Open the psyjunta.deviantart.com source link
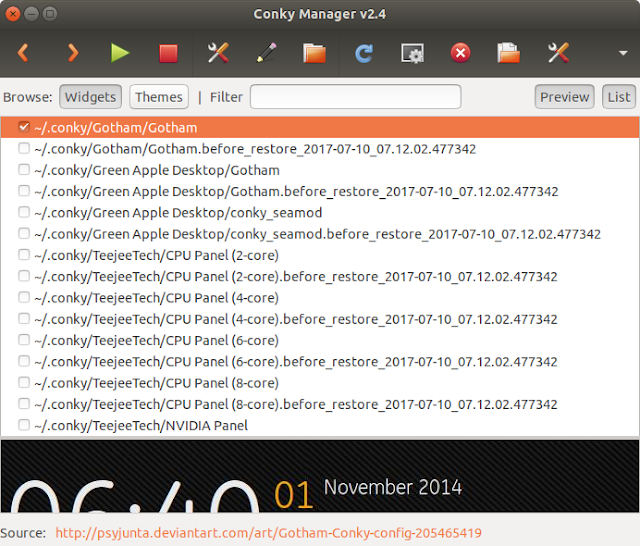640x546 pixels. click(x=269, y=533)
